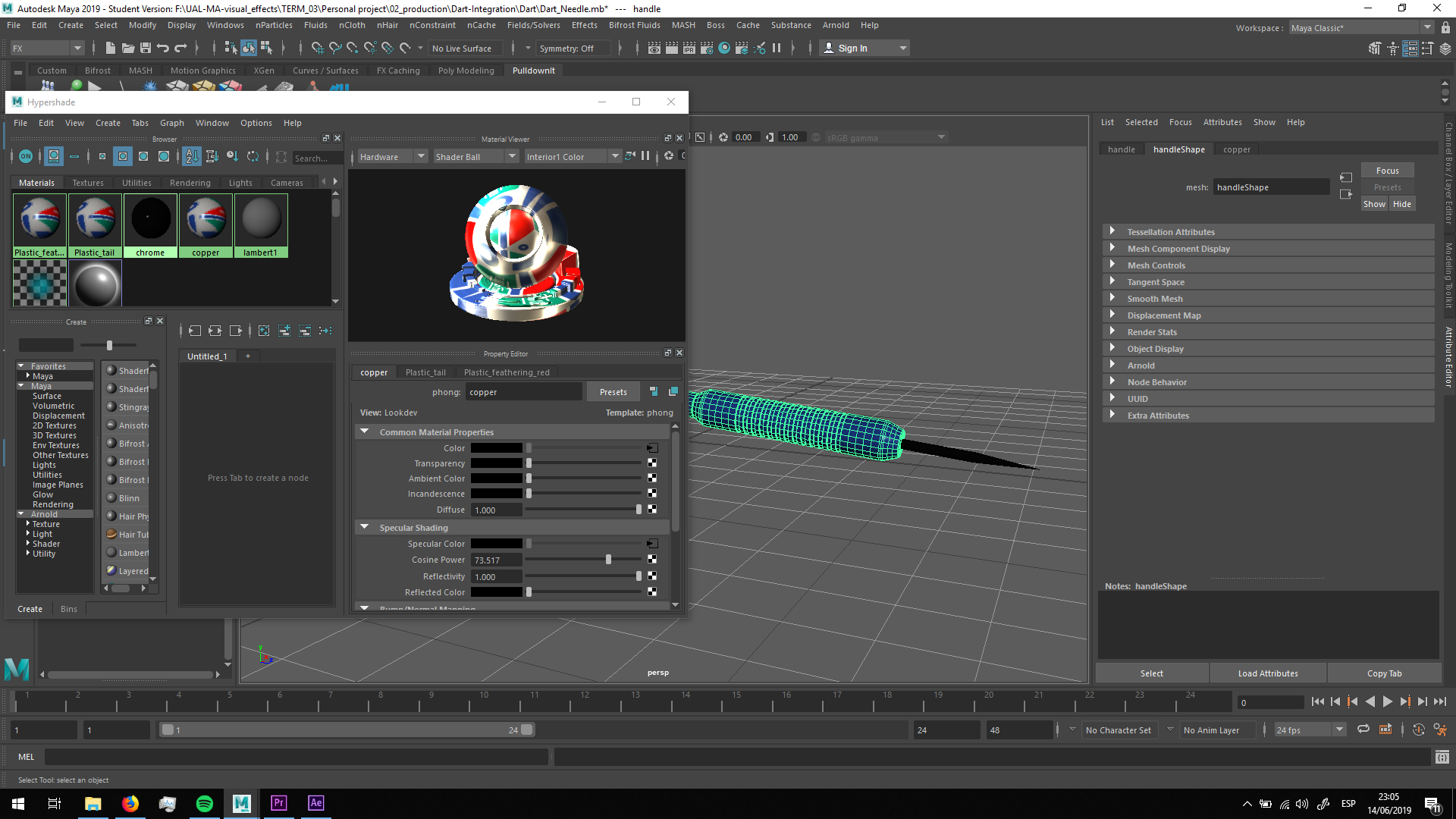Click the Transparency texture map checker icon
Viewport: 1456px width, 819px height.
(x=652, y=463)
